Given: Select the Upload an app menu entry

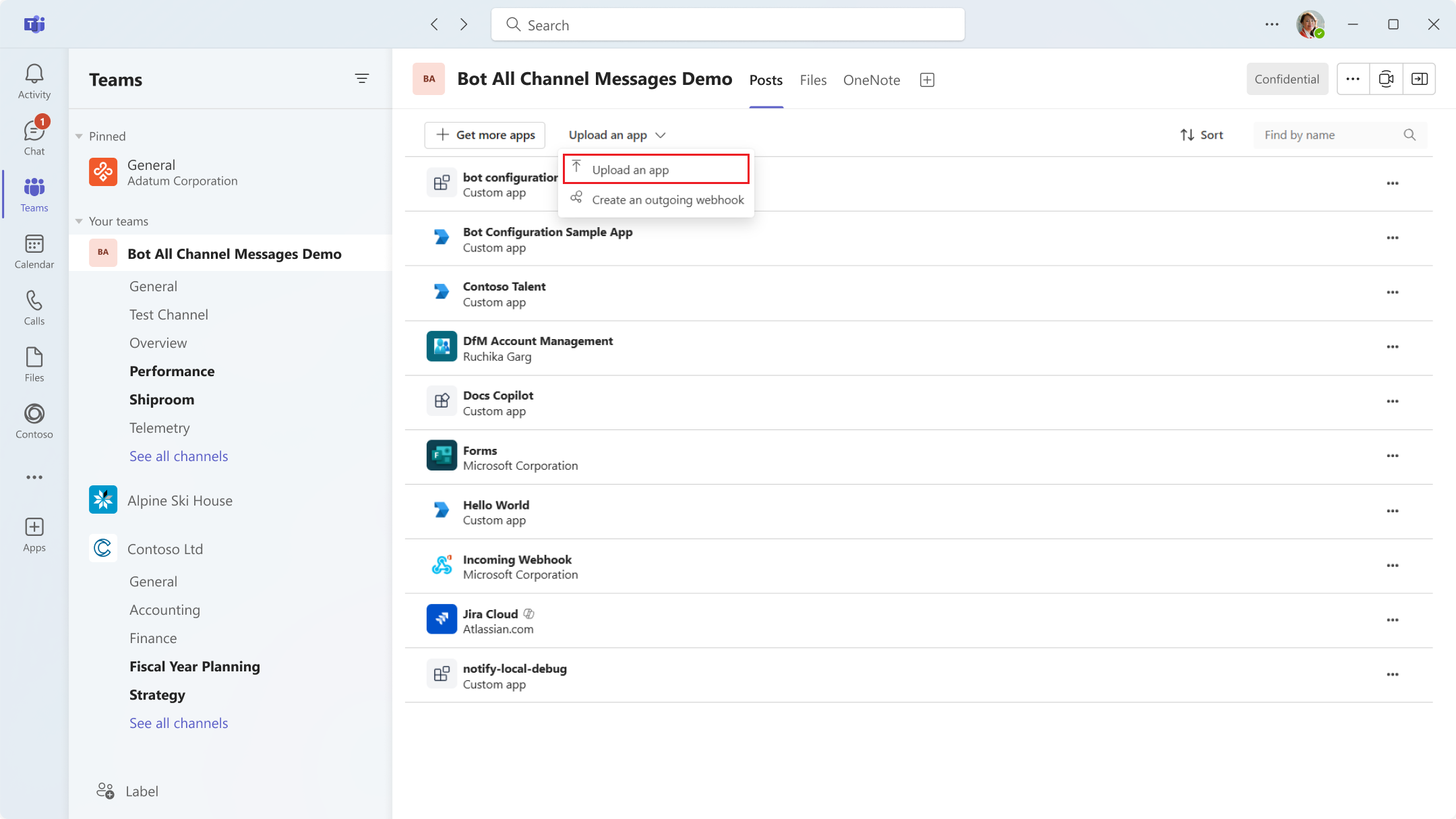Looking at the screenshot, I should tap(630, 169).
